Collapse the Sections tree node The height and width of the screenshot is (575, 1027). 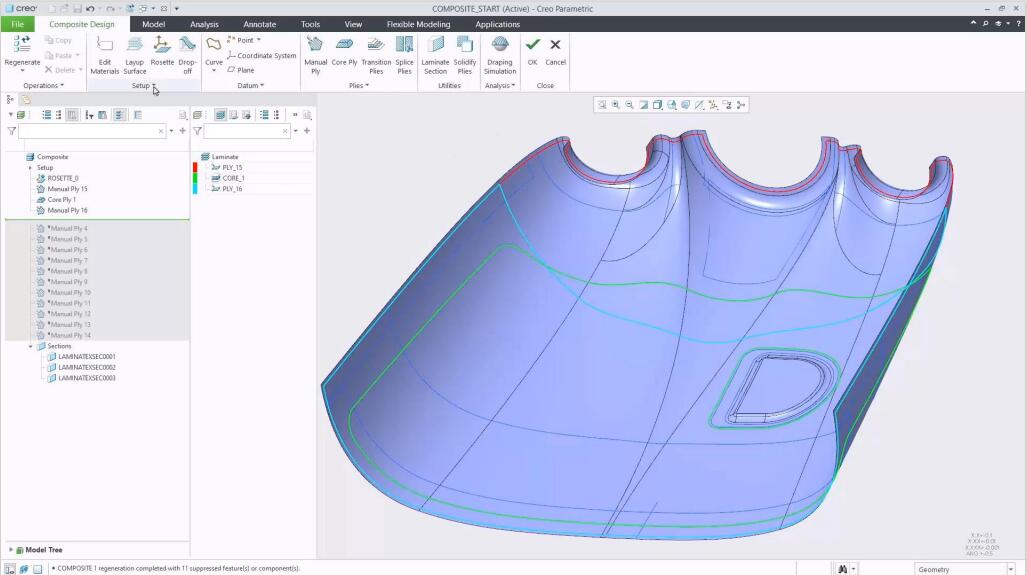click(31, 346)
